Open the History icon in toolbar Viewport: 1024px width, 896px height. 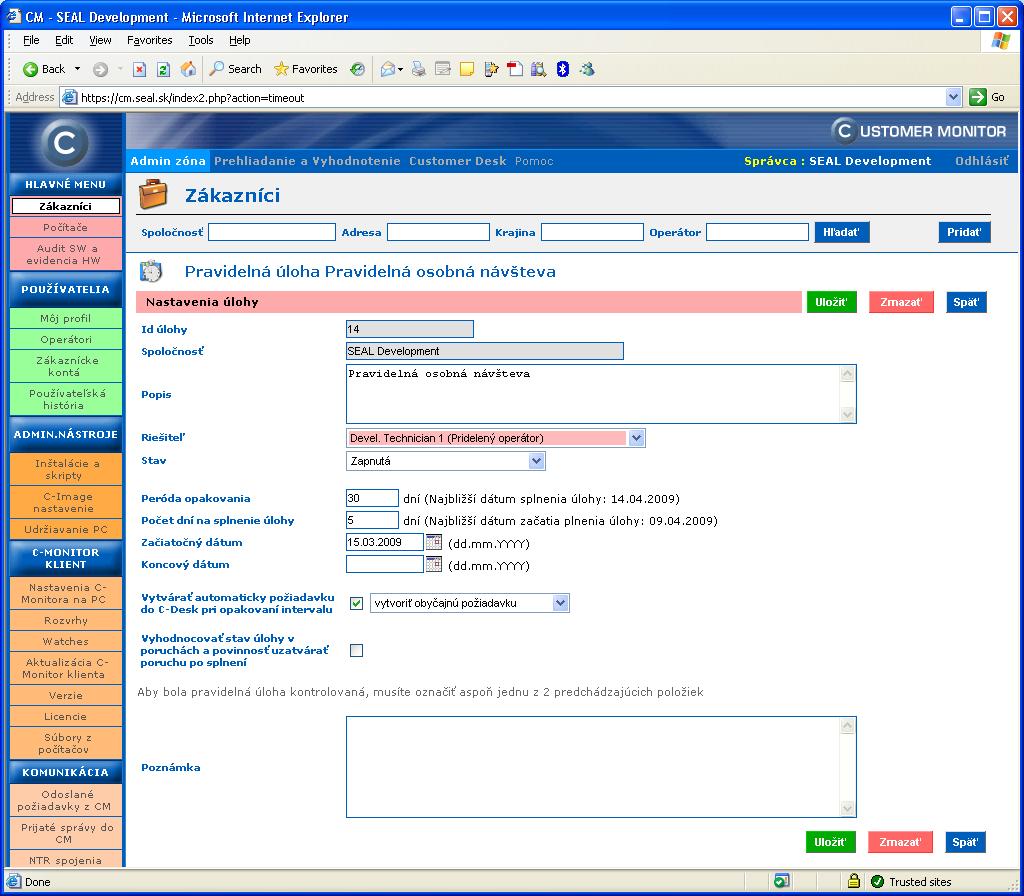pyautogui.click(x=357, y=69)
